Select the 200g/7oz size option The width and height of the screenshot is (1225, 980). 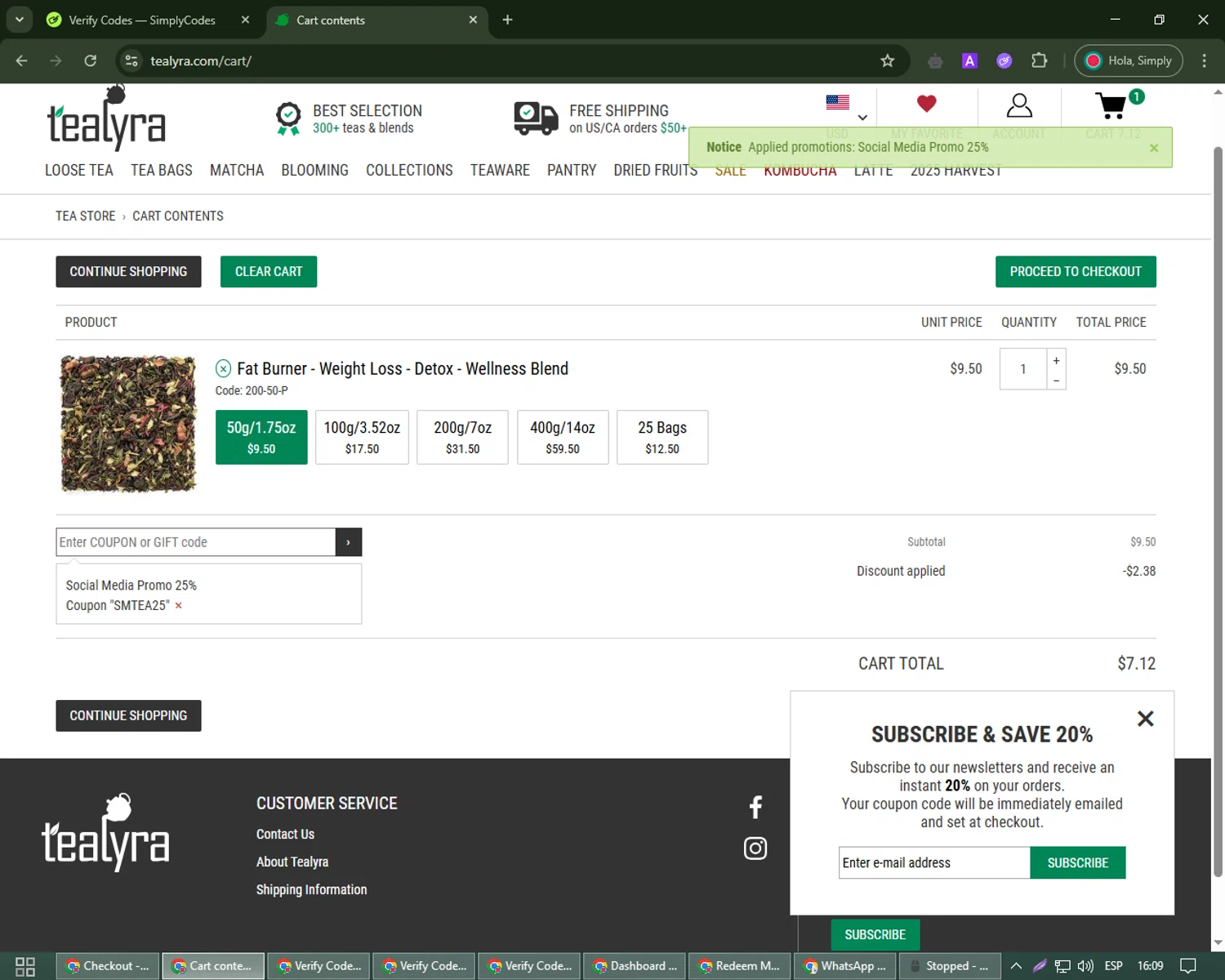[462, 437]
